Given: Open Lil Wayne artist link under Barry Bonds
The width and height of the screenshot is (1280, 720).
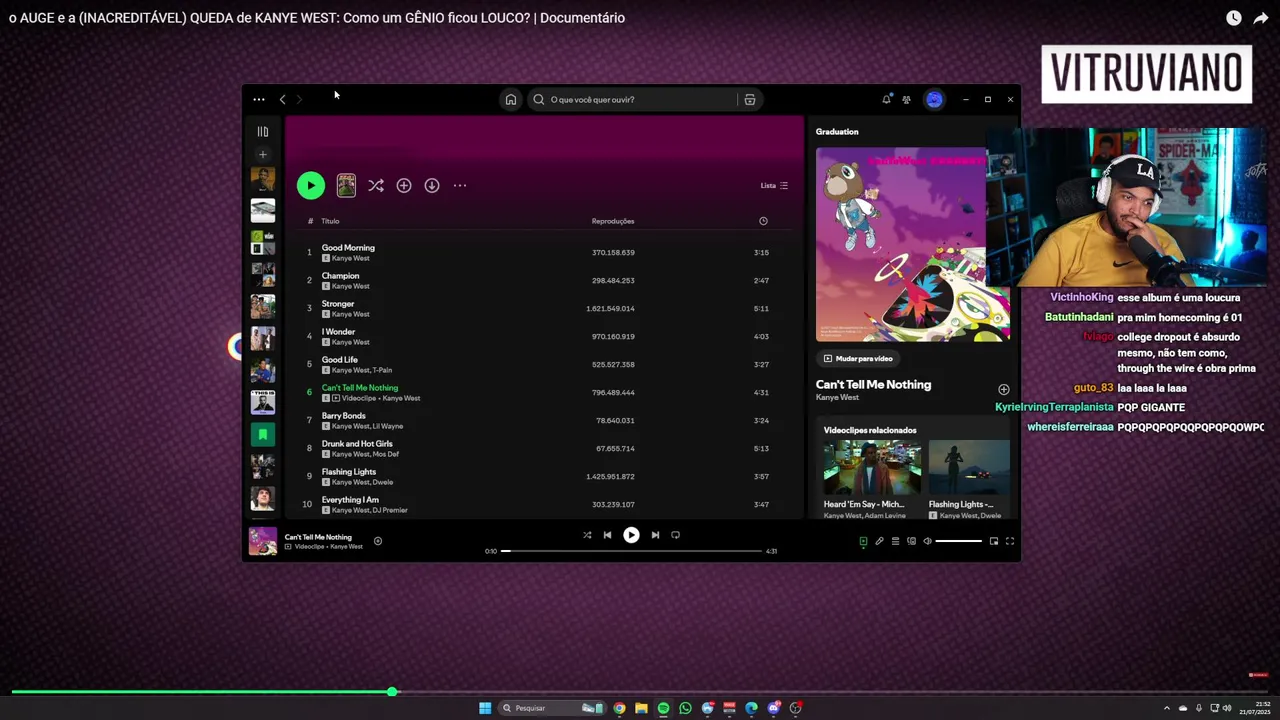Looking at the screenshot, I should pos(388,426).
